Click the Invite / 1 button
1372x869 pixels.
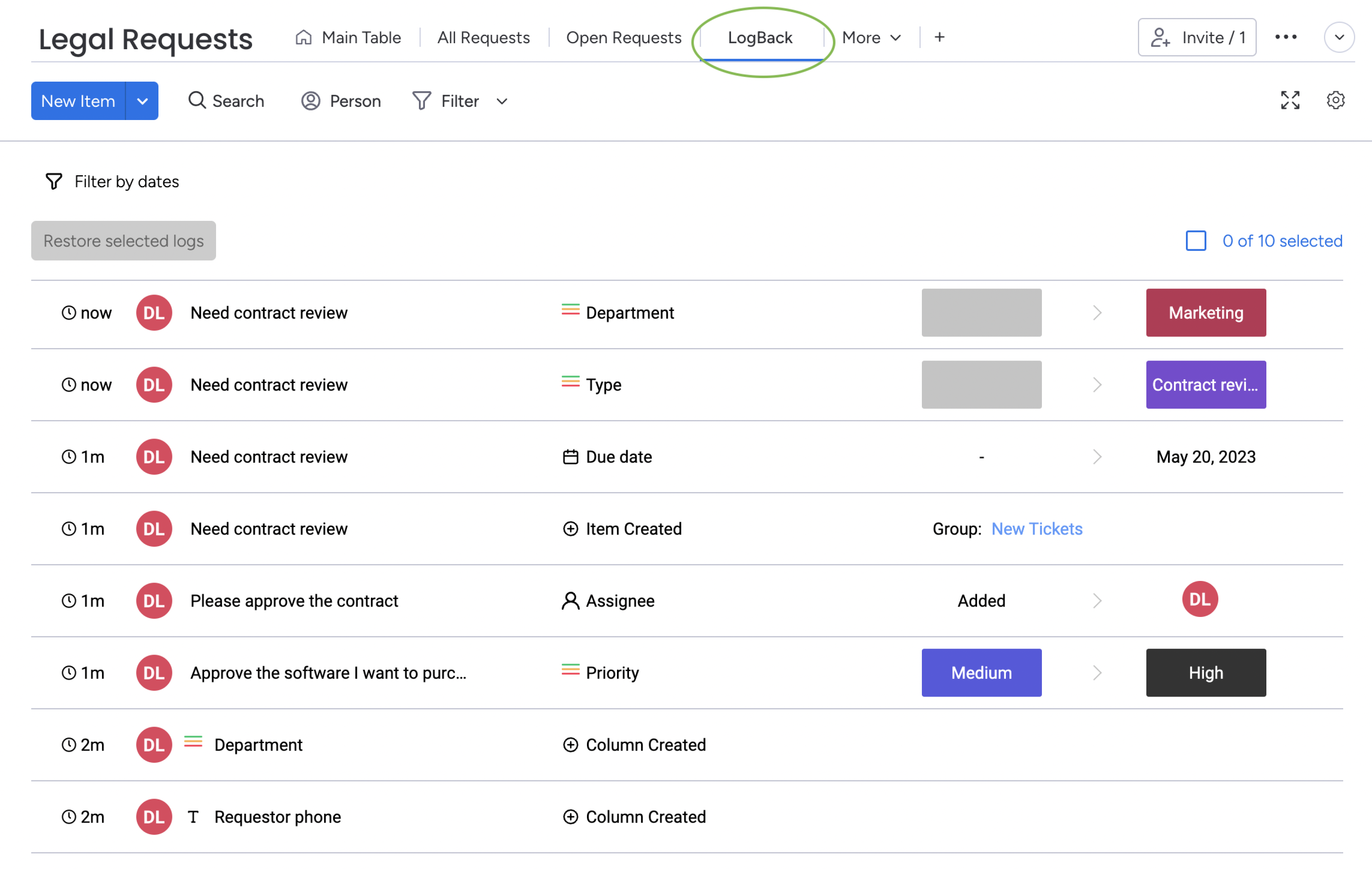(1196, 37)
